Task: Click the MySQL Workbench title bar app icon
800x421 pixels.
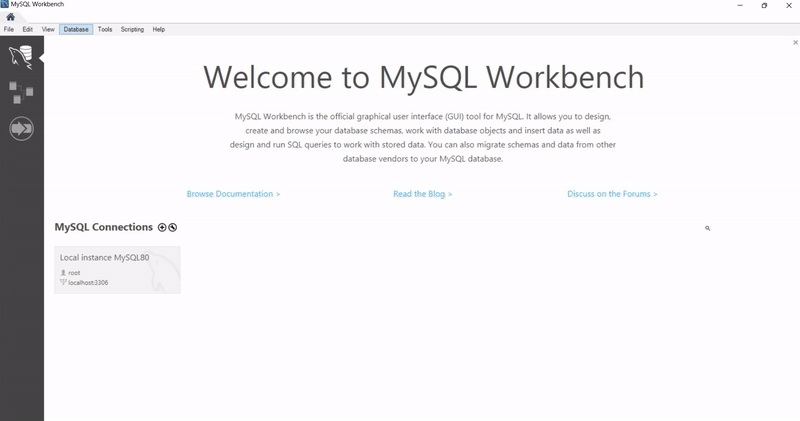Action: pyautogui.click(x=5, y=4)
